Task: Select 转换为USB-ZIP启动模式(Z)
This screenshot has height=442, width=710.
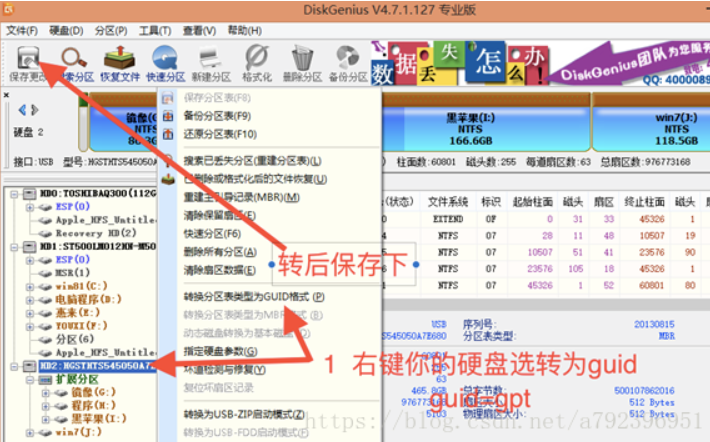Action: [x=244, y=414]
